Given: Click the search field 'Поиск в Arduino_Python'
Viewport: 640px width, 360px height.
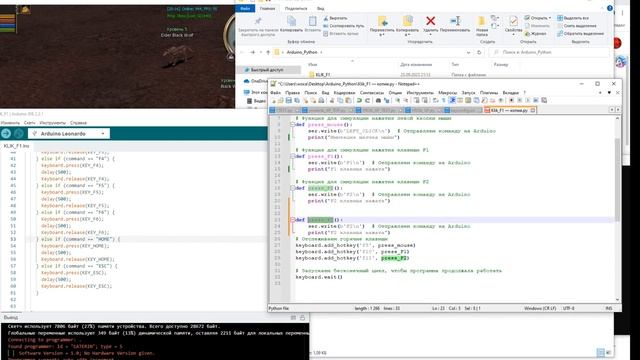Looking at the screenshot, I should pos(549,52).
